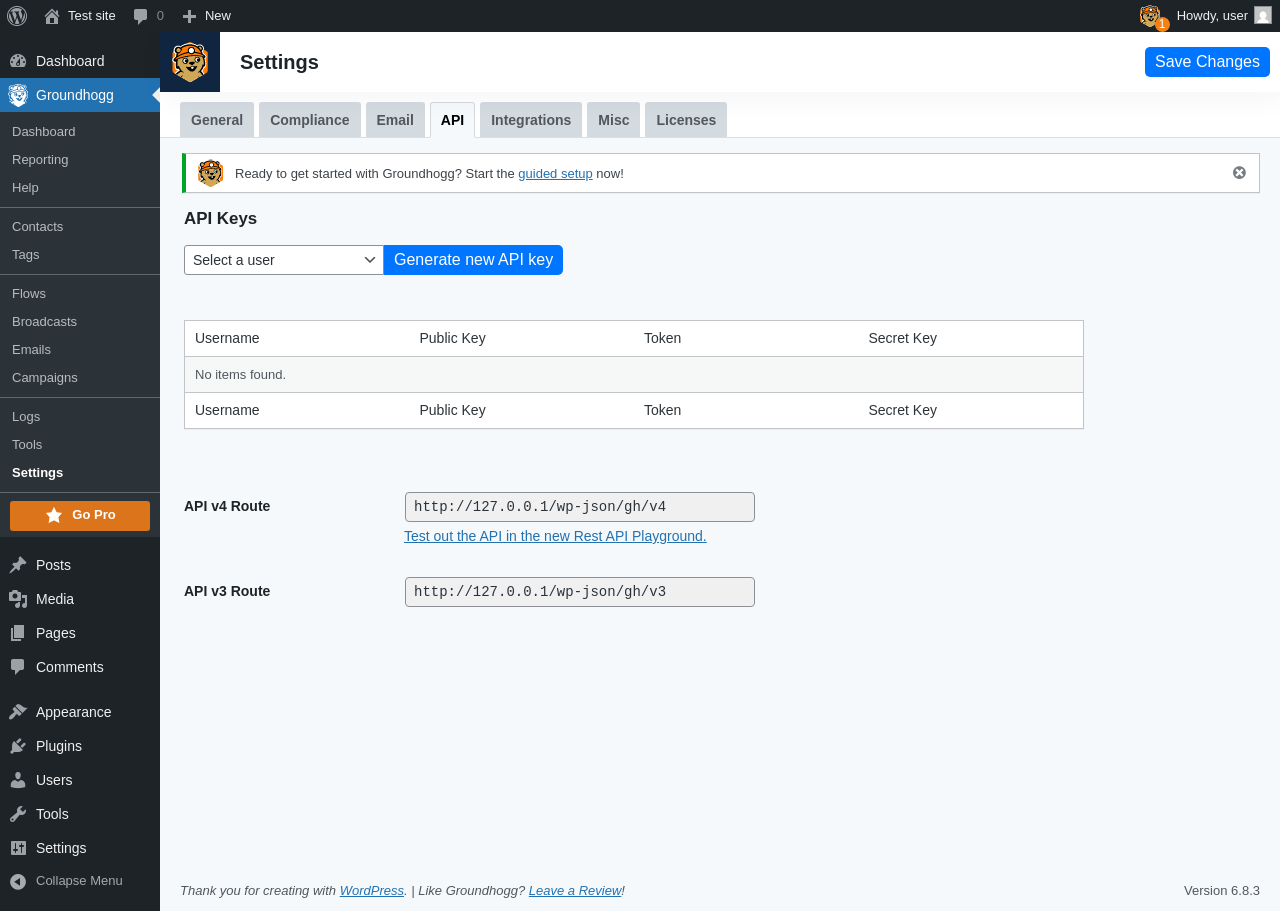Click the Users sidebar icon
1280x911 pixels.
coord(18,780)
